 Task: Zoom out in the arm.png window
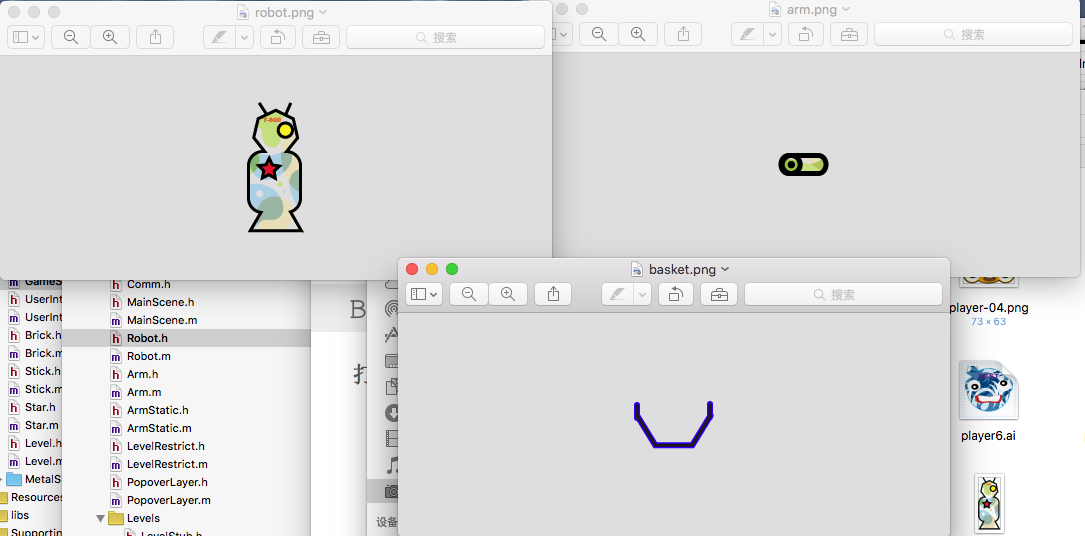pyautogui.click(x=599, y=34)
